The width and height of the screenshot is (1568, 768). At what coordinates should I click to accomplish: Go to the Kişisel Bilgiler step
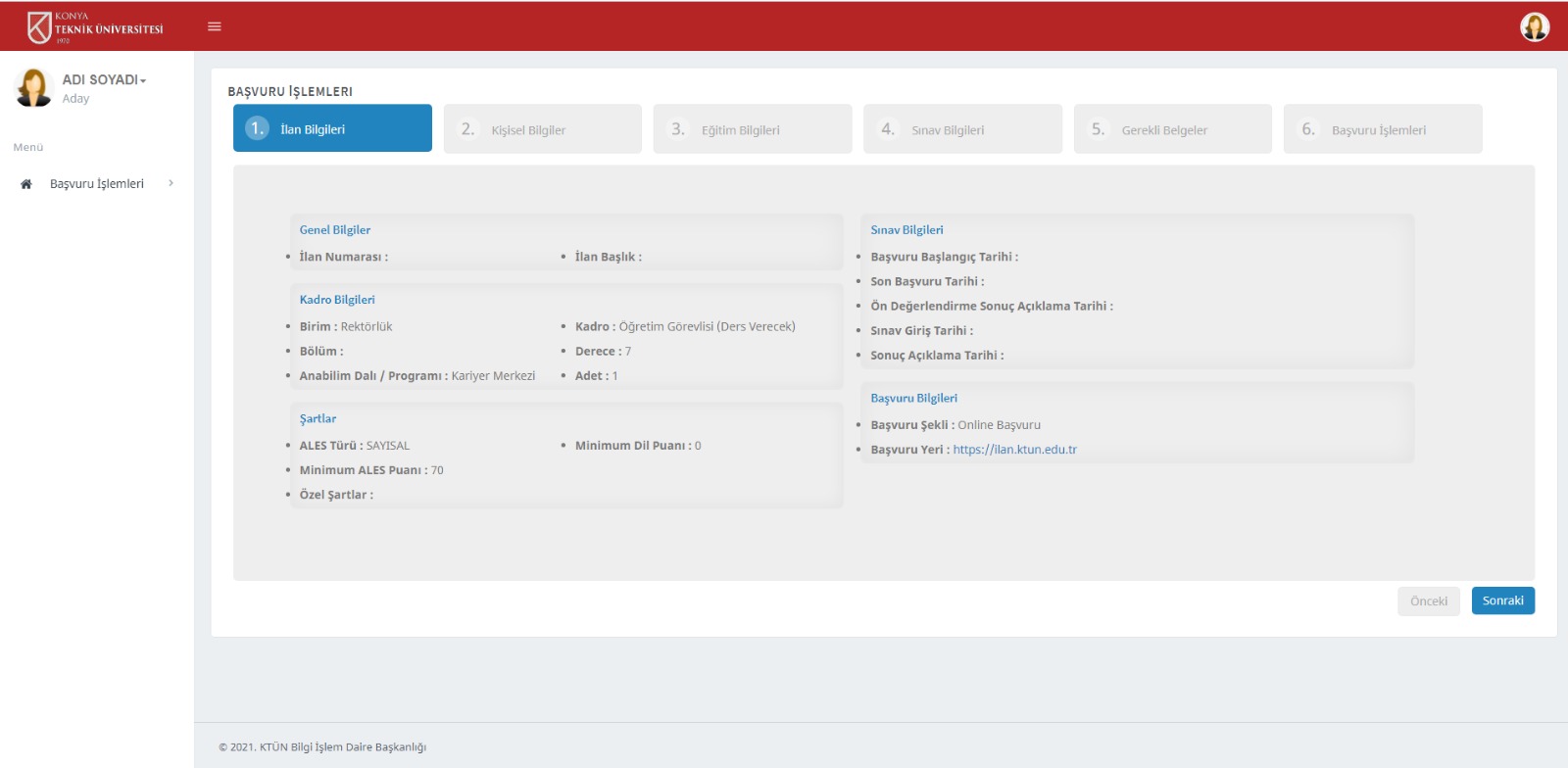point(542,129)
